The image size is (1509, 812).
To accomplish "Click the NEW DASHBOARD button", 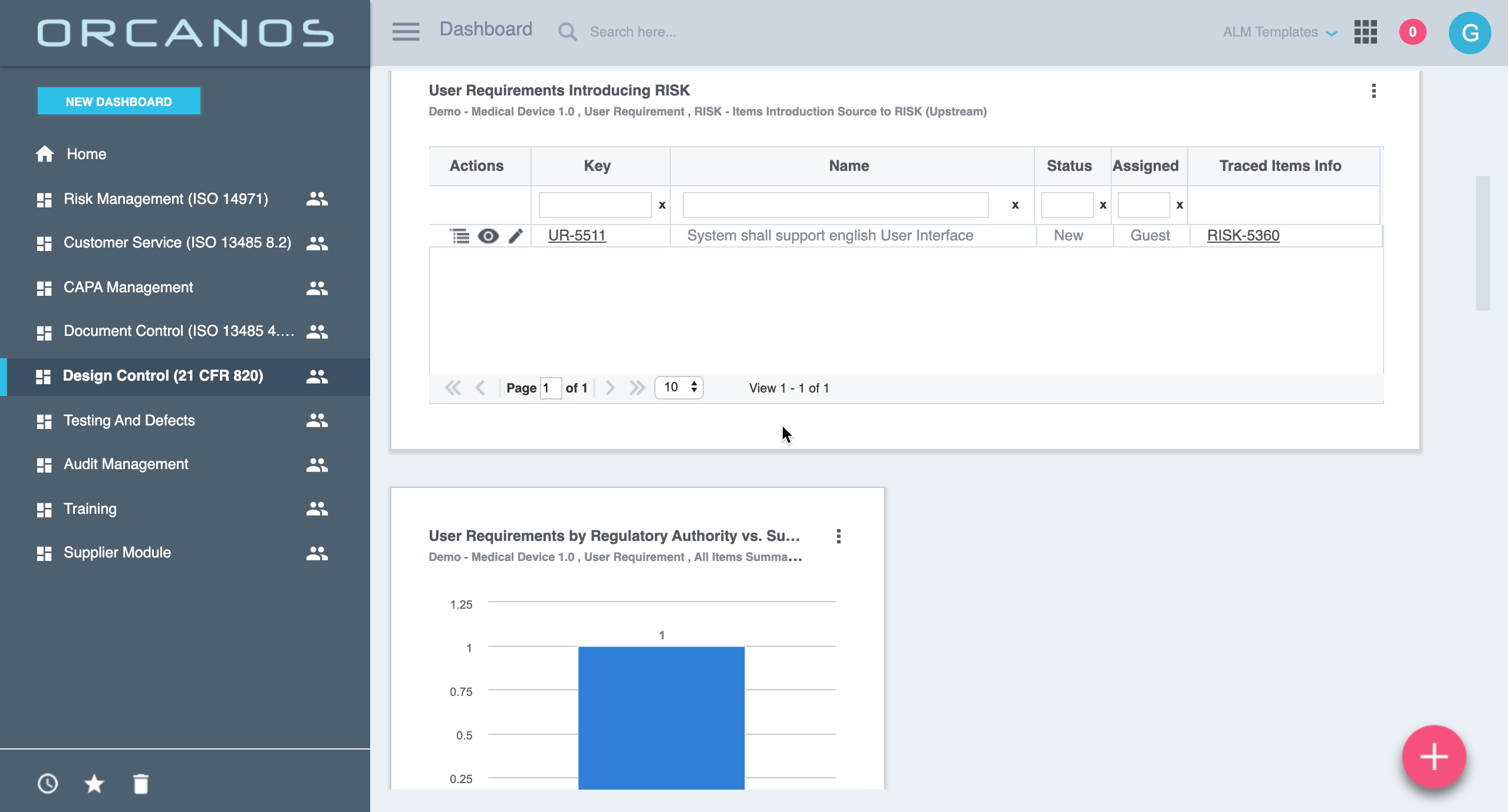I will (118, 101).
